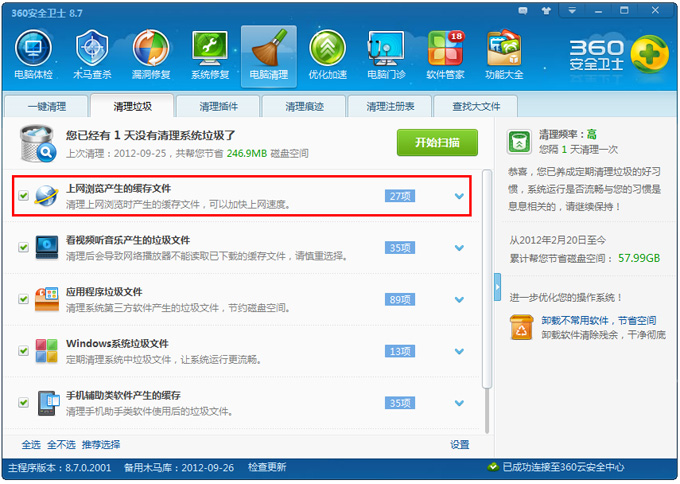Click 备用木马库 2012-09-26 status text

(x=179, y=468)
